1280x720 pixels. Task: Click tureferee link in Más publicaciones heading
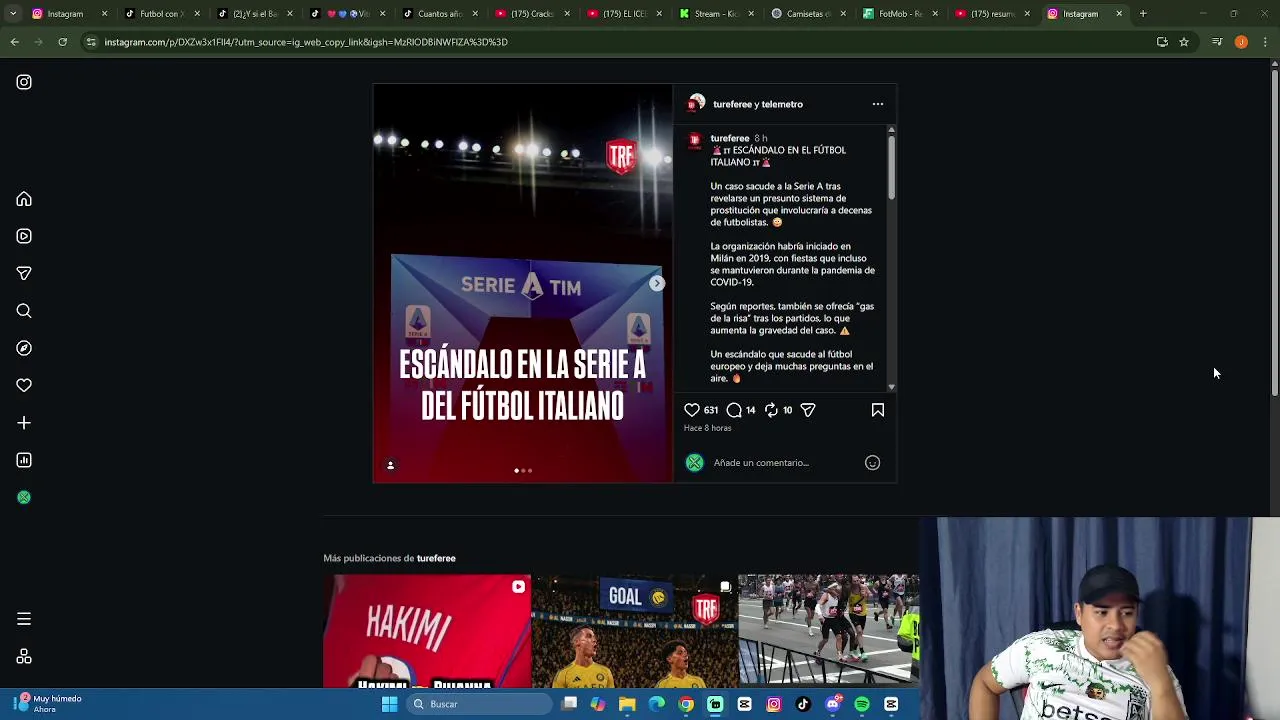[x=436, y=558]
